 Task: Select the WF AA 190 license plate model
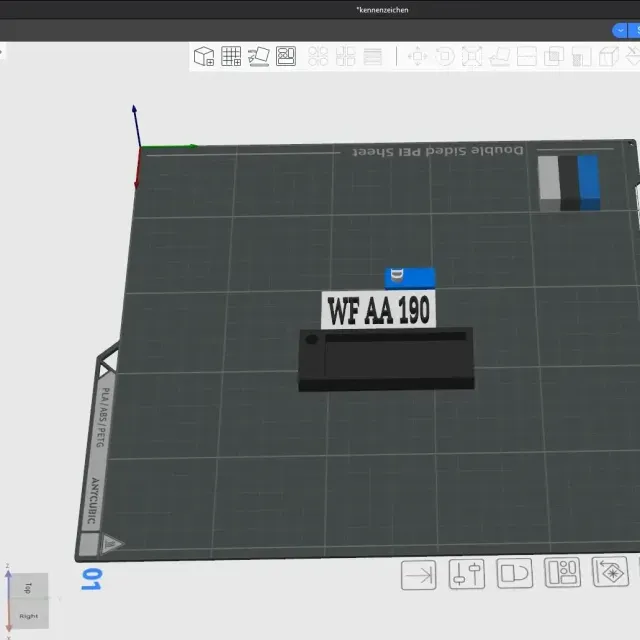[x=378, y=310]
